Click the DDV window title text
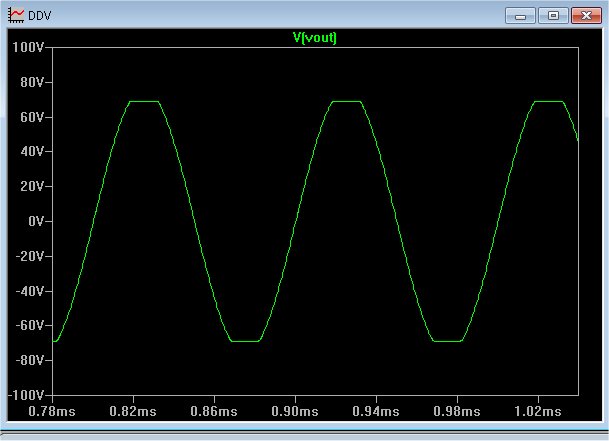The height and width of the screenshot is (441, 609). (x=40, y=16)
